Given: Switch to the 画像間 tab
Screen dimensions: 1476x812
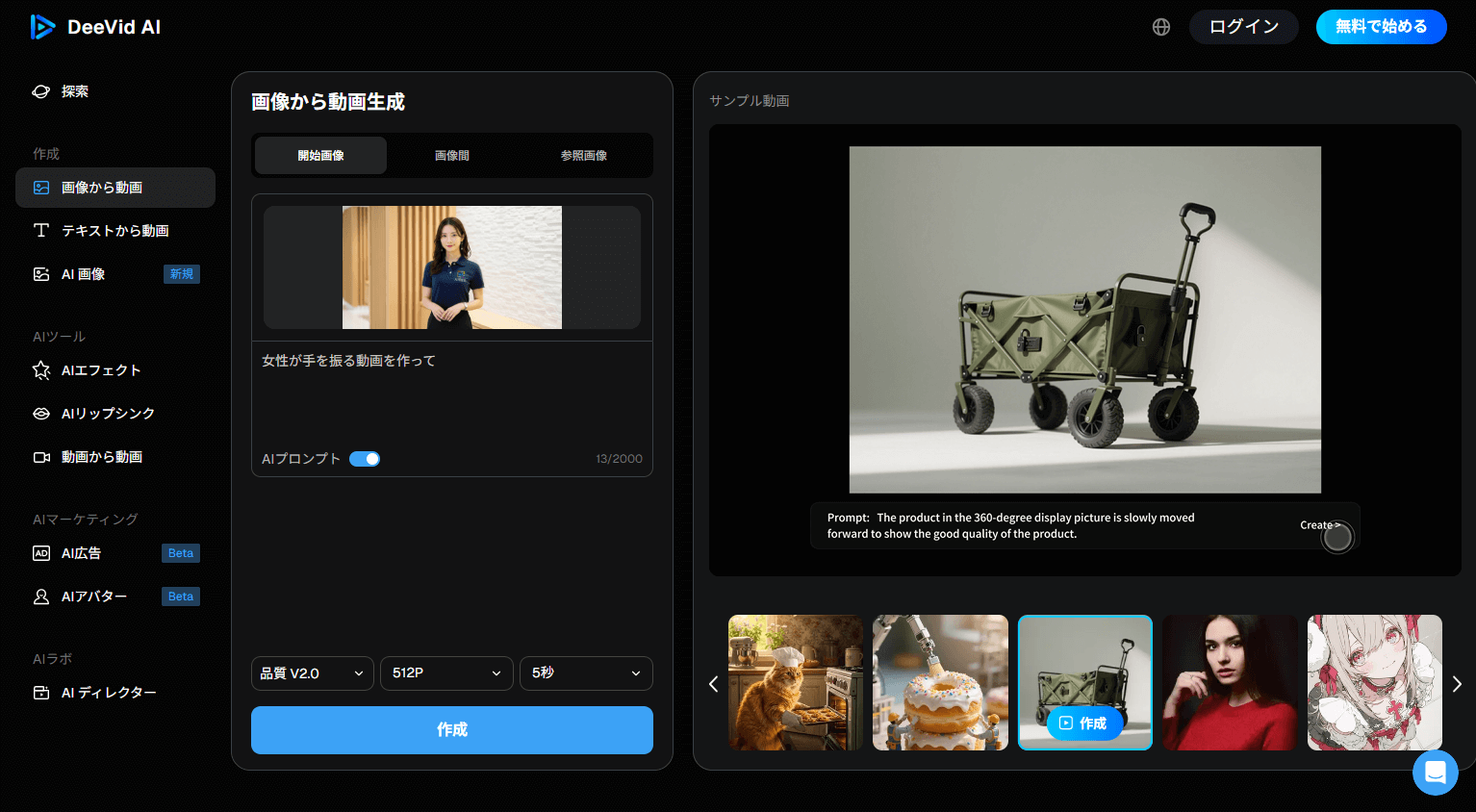Looking at the screenshot, I should pos(452,155).
